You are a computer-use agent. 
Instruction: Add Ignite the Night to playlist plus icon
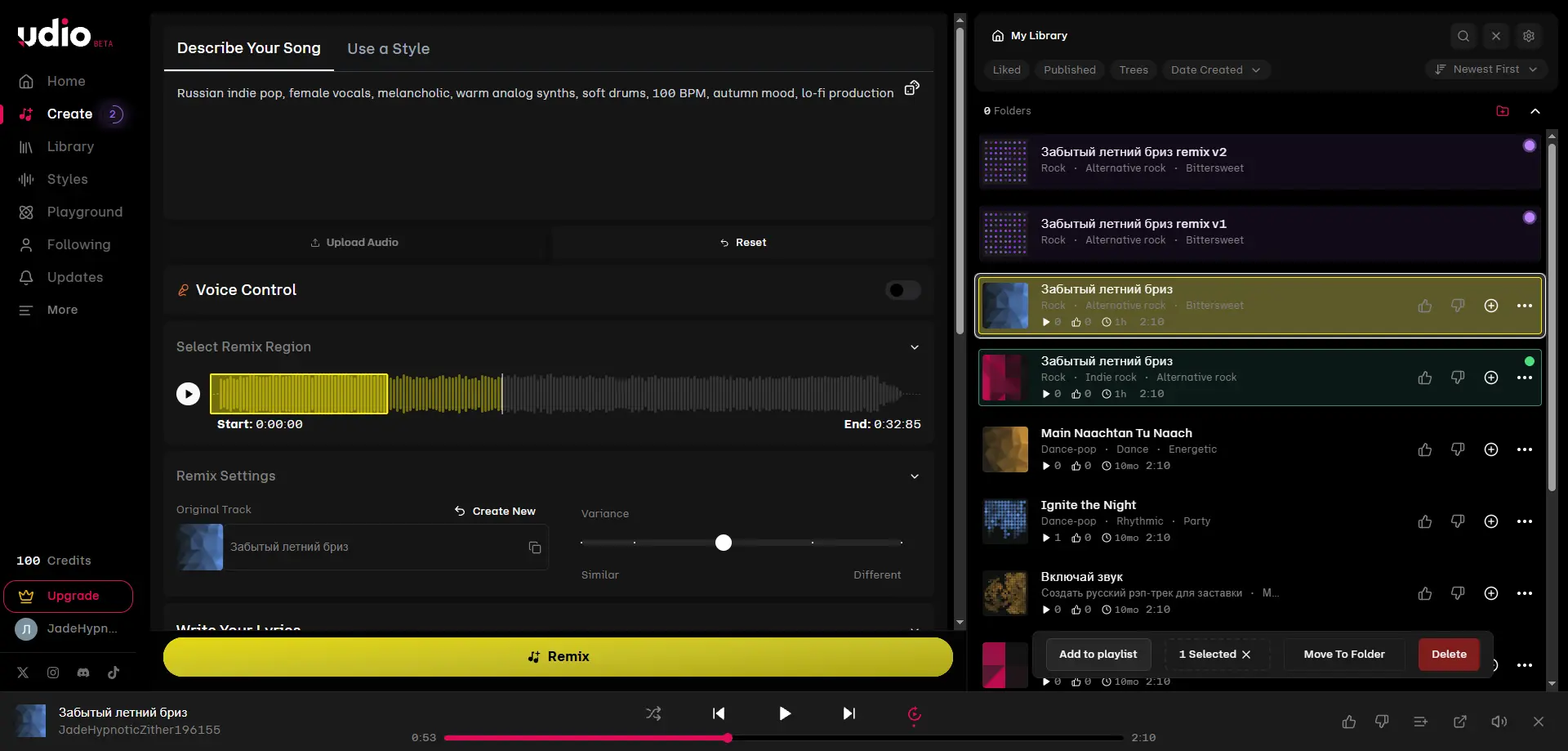click(x=1490, y=521)
